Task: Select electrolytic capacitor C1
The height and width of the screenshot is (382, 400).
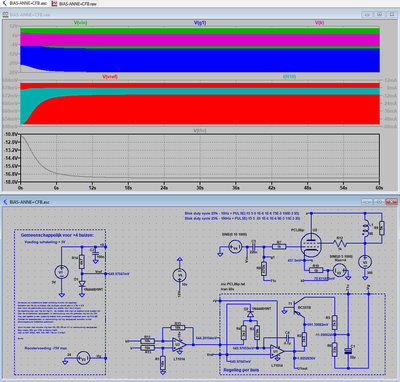Action: (x=348, y=351)
